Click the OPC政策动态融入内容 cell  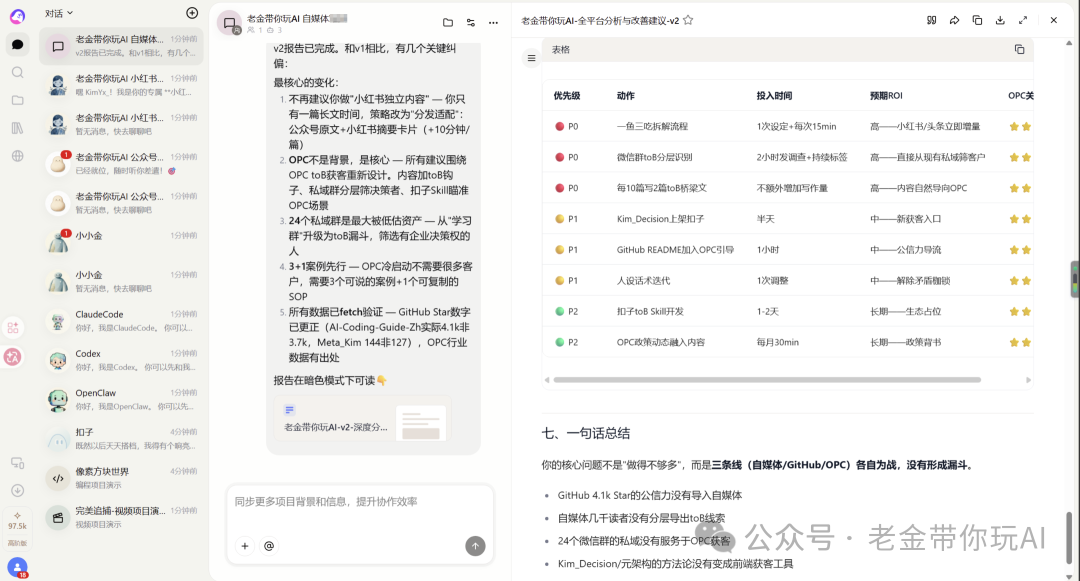pos(661,342)
